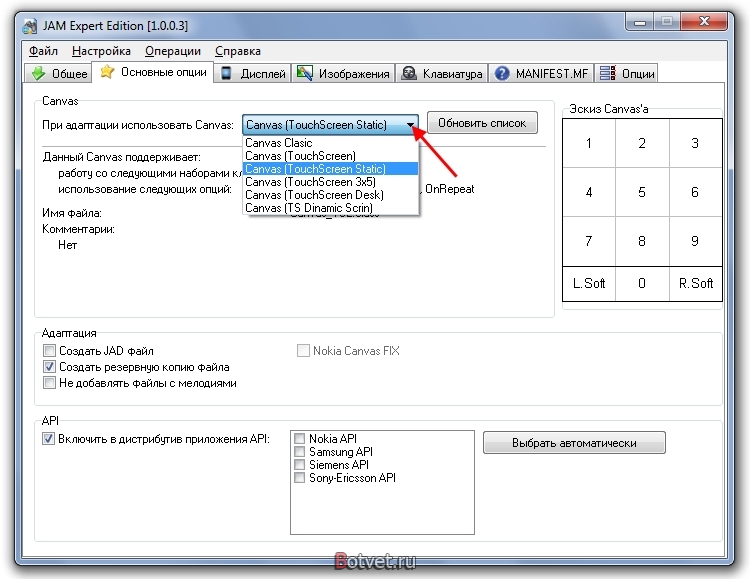Viewport: 750px width, 579px height.
Task: Click the question mark icon on MANIFEST.MF tab
Action: pos(502,73)
